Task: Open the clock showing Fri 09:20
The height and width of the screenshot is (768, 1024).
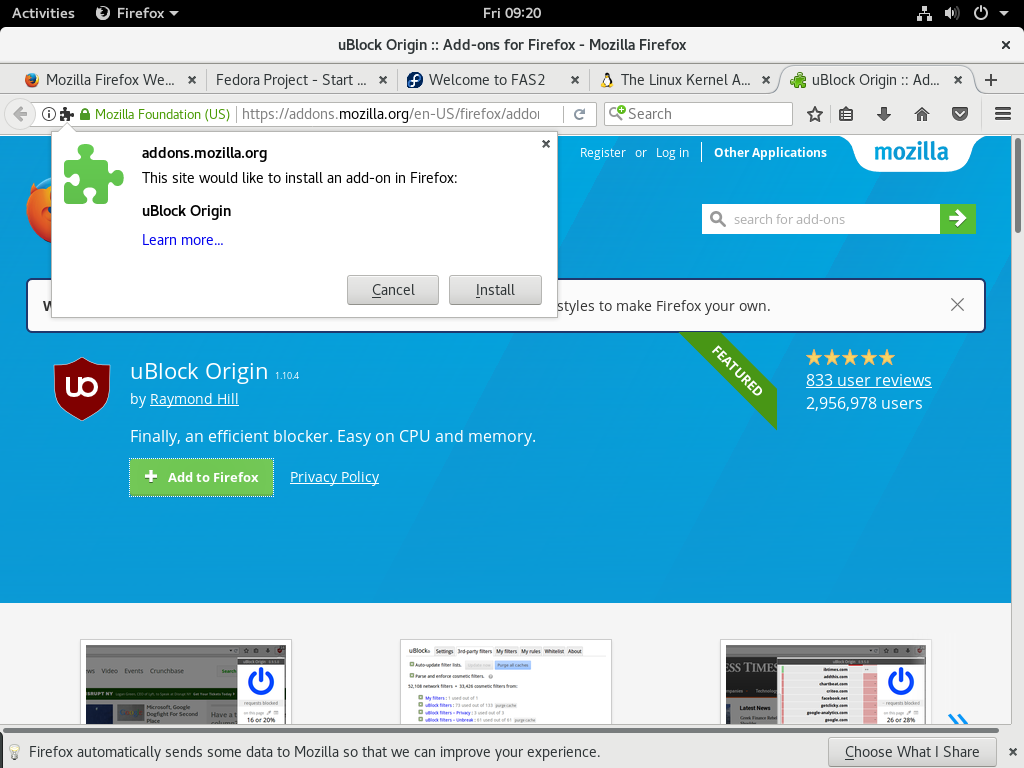Action: pyautogui.click(x=512, y=13)
